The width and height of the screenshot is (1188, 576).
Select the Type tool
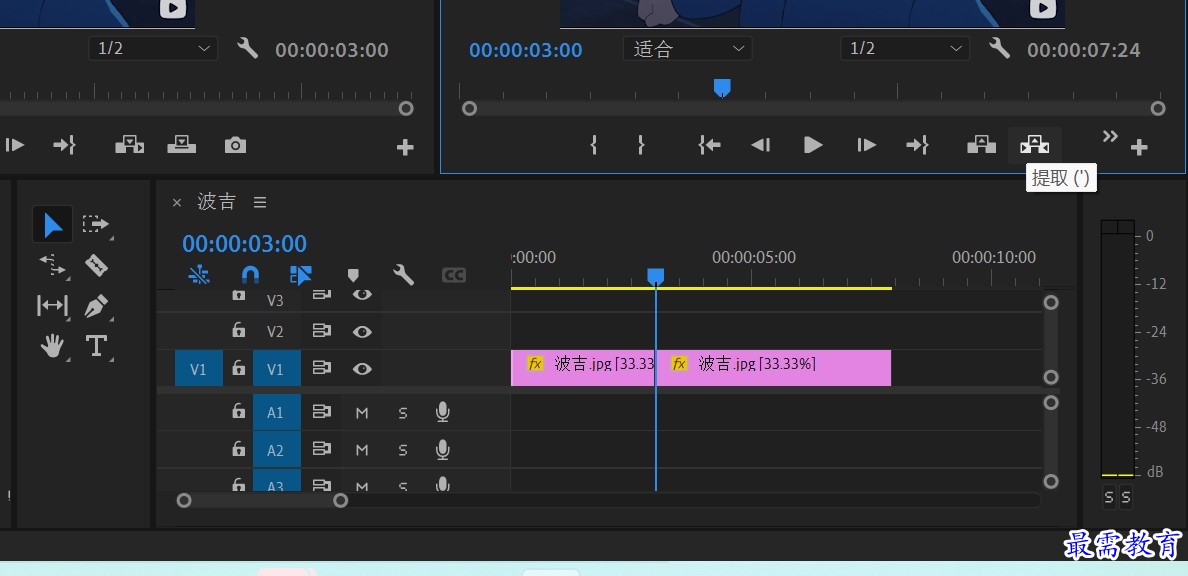click(x=96, y=346)
